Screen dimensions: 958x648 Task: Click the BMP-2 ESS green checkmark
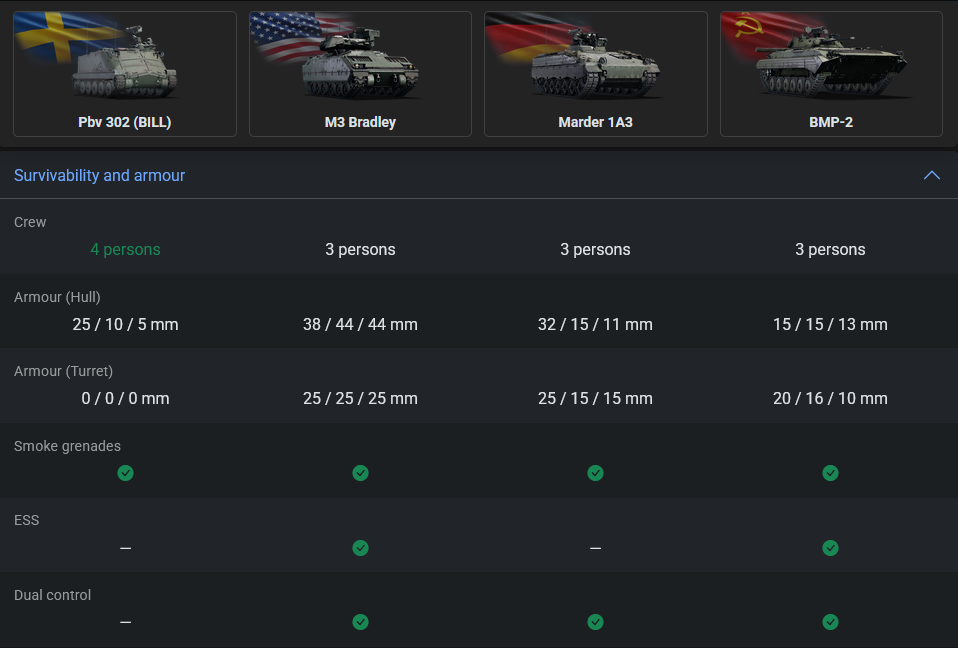tap(830, 548)
